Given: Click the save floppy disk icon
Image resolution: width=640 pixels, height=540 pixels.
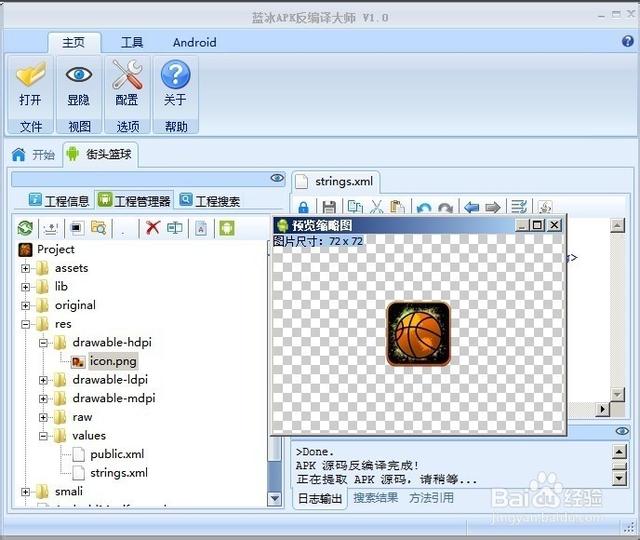Looking at the screenshot, I should [x=329, y=207].
